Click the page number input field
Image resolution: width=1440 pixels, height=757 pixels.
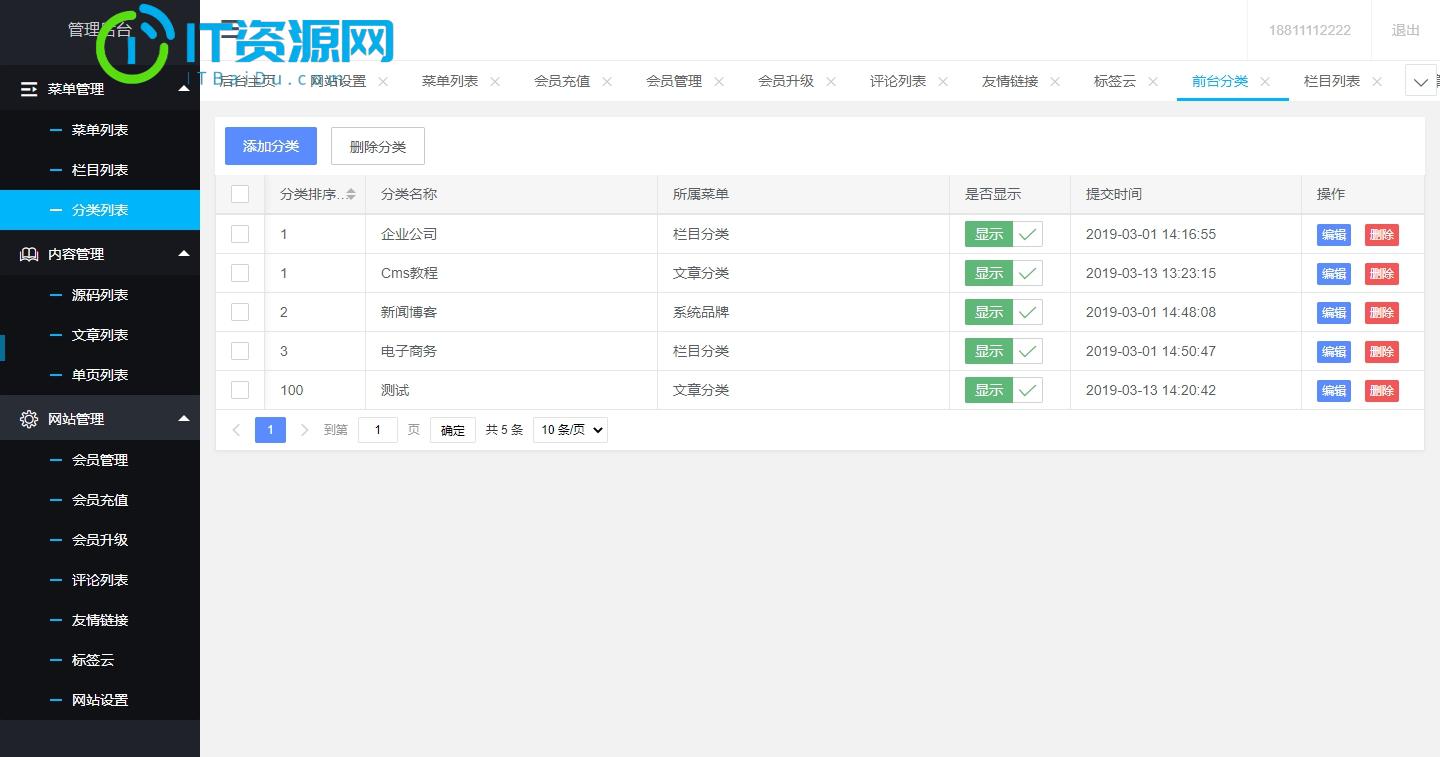(x=378, y=430)
